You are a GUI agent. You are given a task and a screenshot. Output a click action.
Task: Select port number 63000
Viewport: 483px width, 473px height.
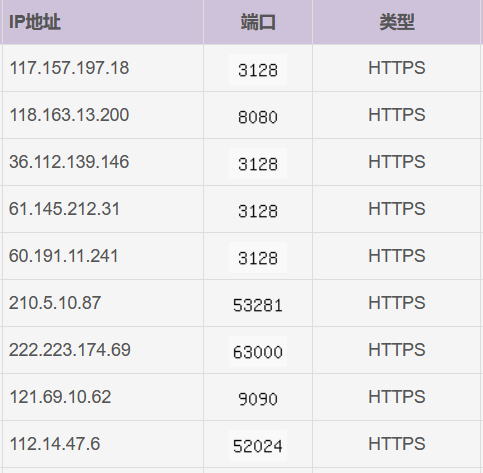point(258,352)
